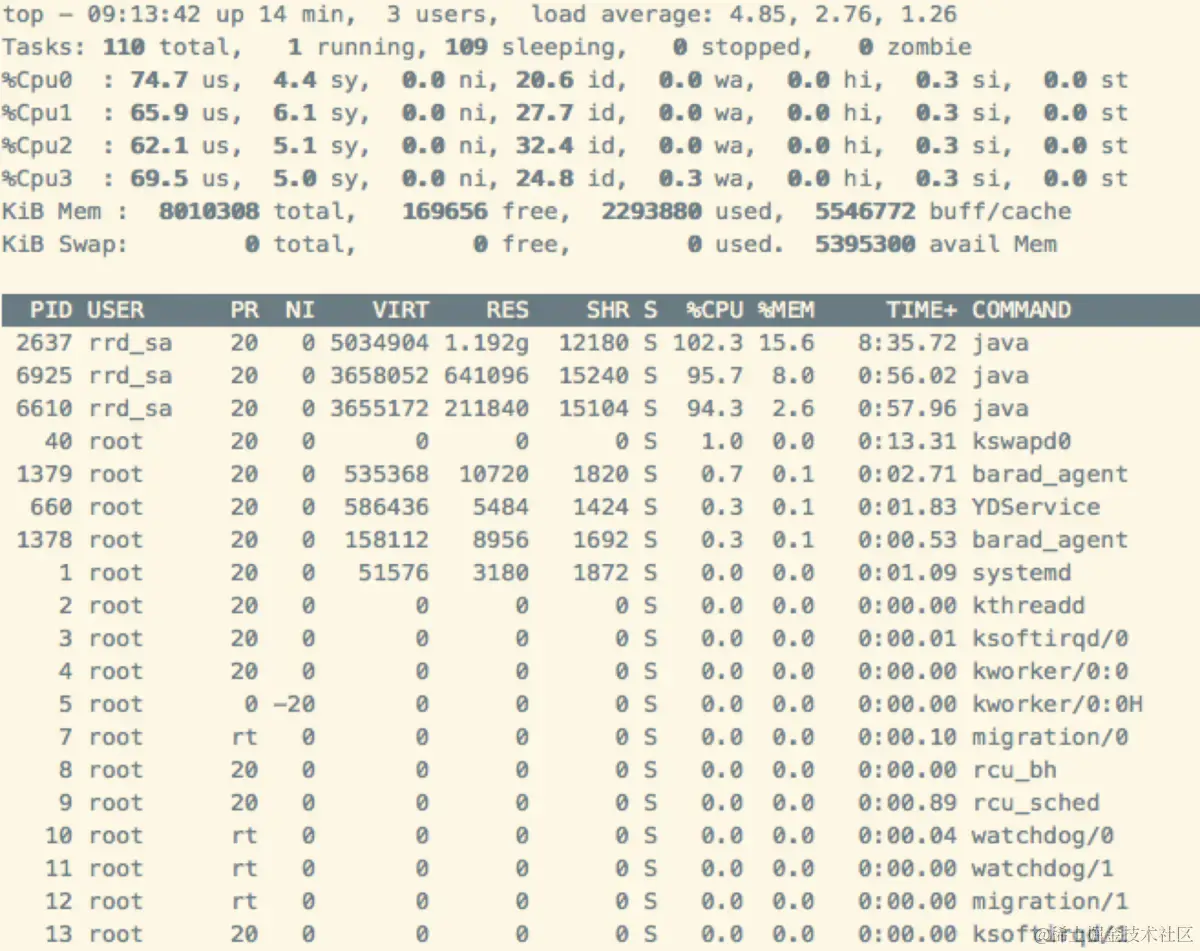The height and width of the screenshot is (951, 1200).
Task: Click the systemd command name
Action: pyautogui.click(x=1022, y=574)
